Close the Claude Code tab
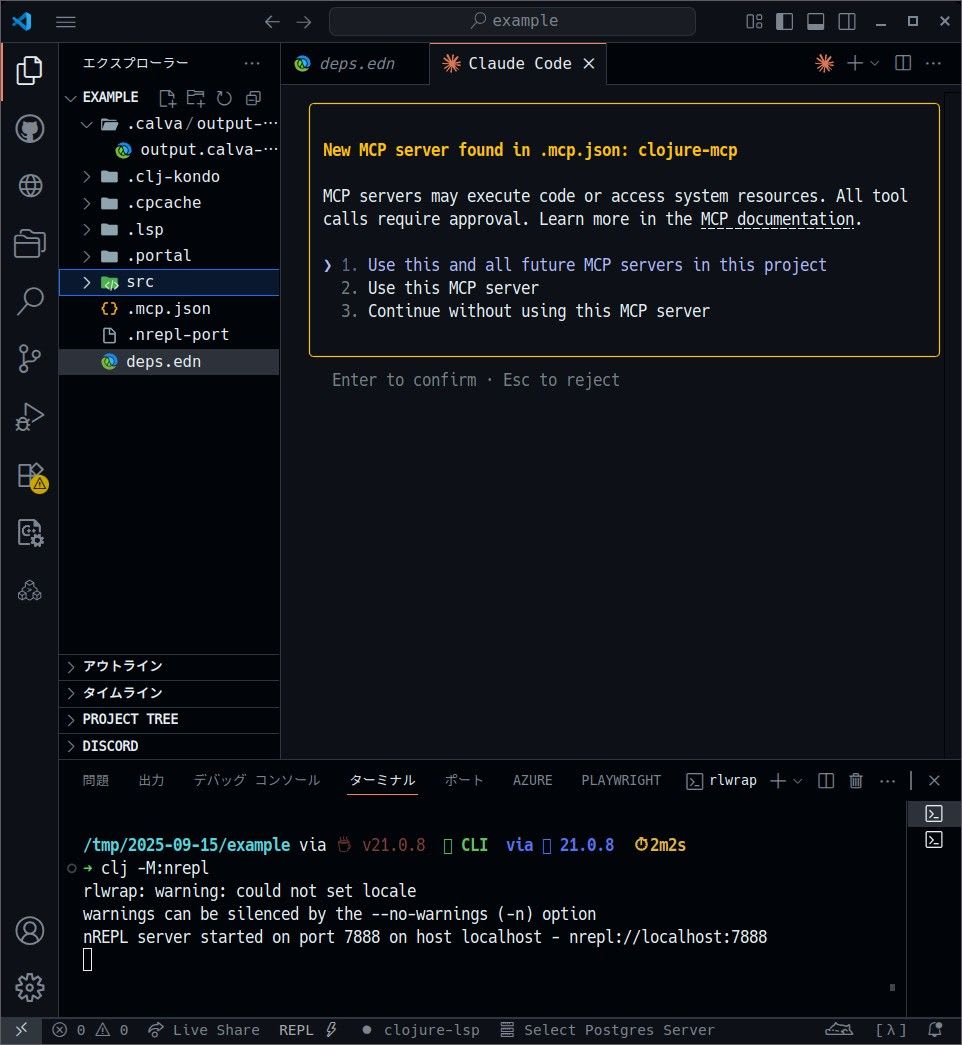Image resolution: width=962 pixels, height=1045 pixels. [589, 63]
